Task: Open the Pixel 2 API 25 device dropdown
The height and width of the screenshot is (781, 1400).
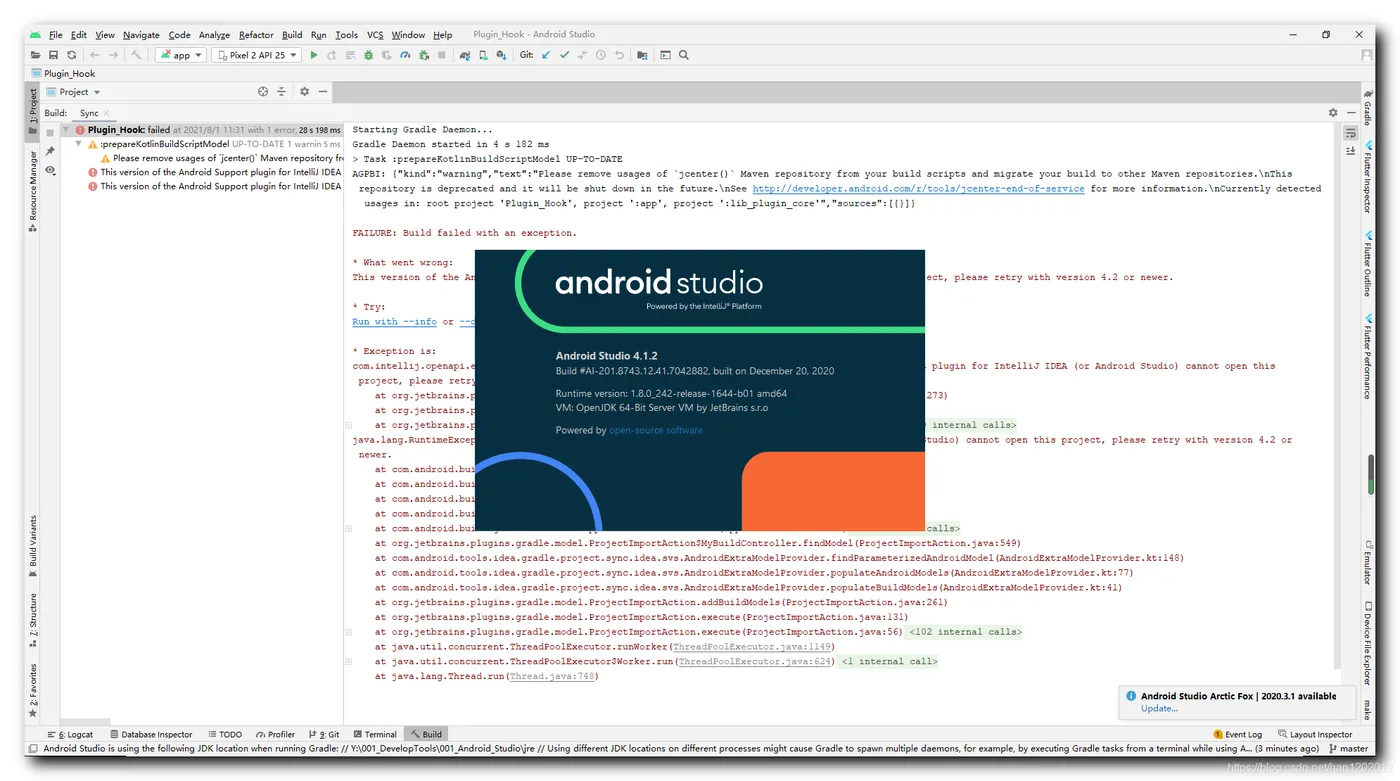Action: tap(255, 55)
